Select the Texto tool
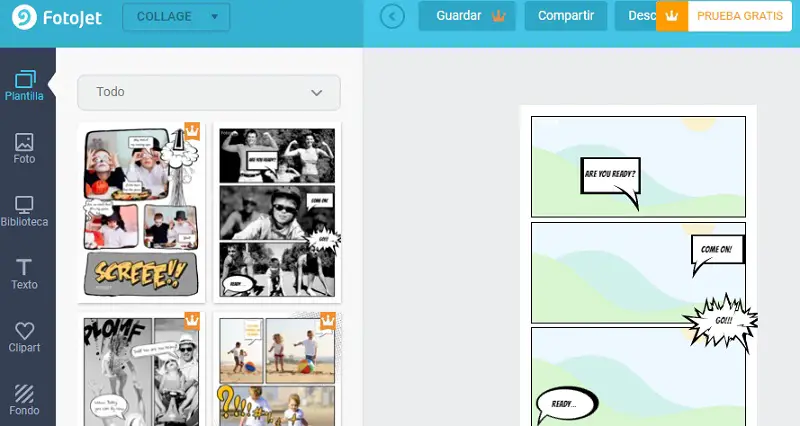Viewport: 800px width, 426px height. pyautogui.click(x=24, y=274)
